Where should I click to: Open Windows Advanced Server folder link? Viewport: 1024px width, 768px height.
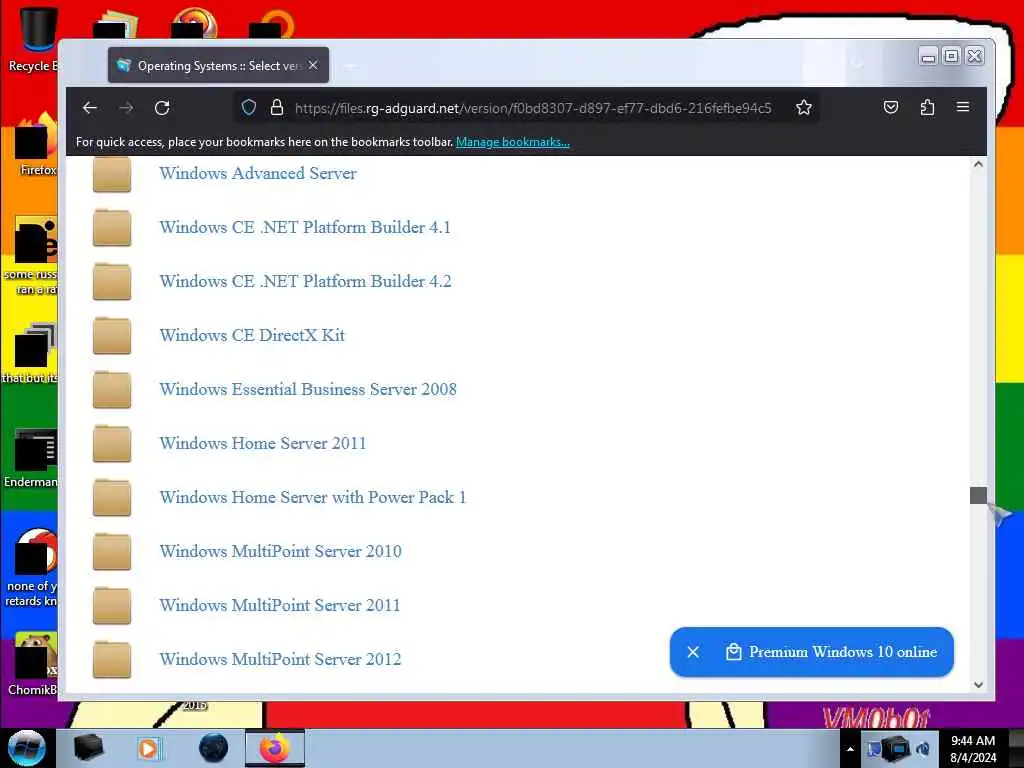(258, 173)
